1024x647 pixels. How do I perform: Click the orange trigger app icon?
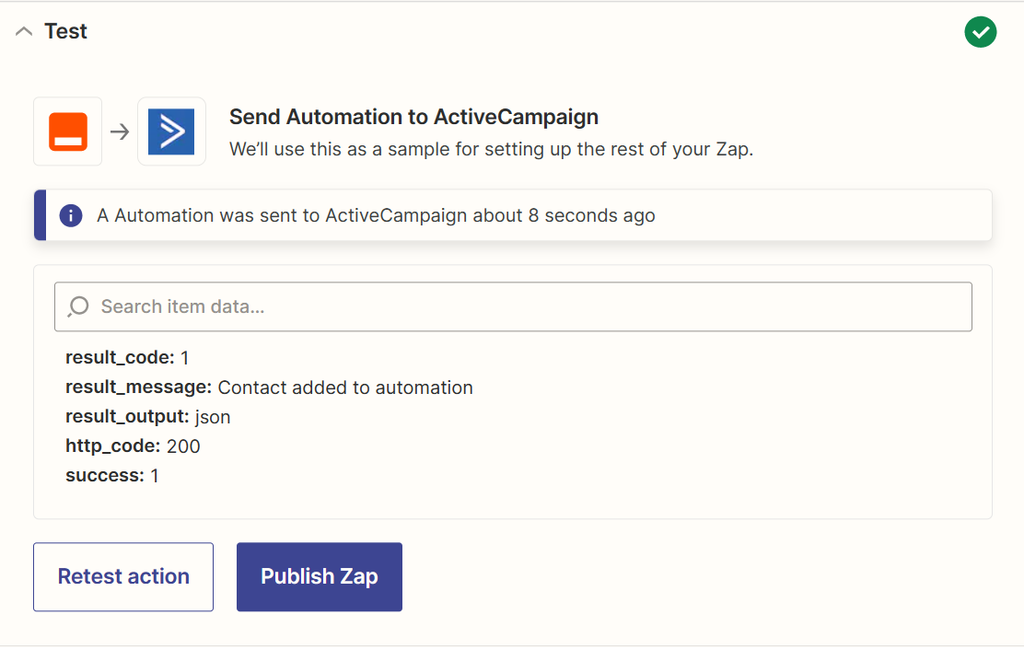[66, 131]
